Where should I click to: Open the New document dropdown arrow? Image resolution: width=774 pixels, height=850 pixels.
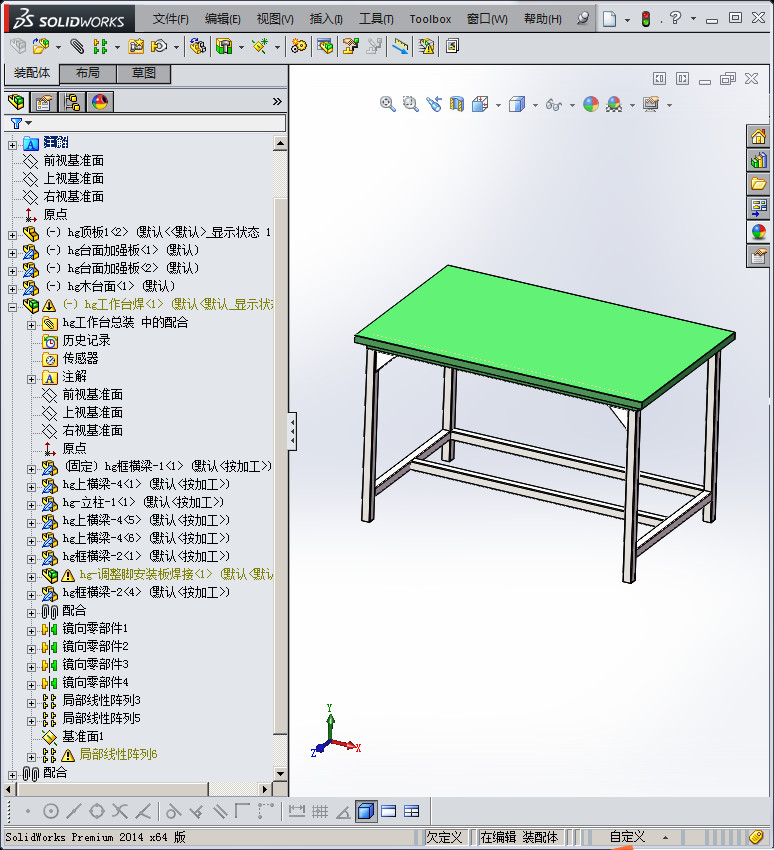coord(627,20)
